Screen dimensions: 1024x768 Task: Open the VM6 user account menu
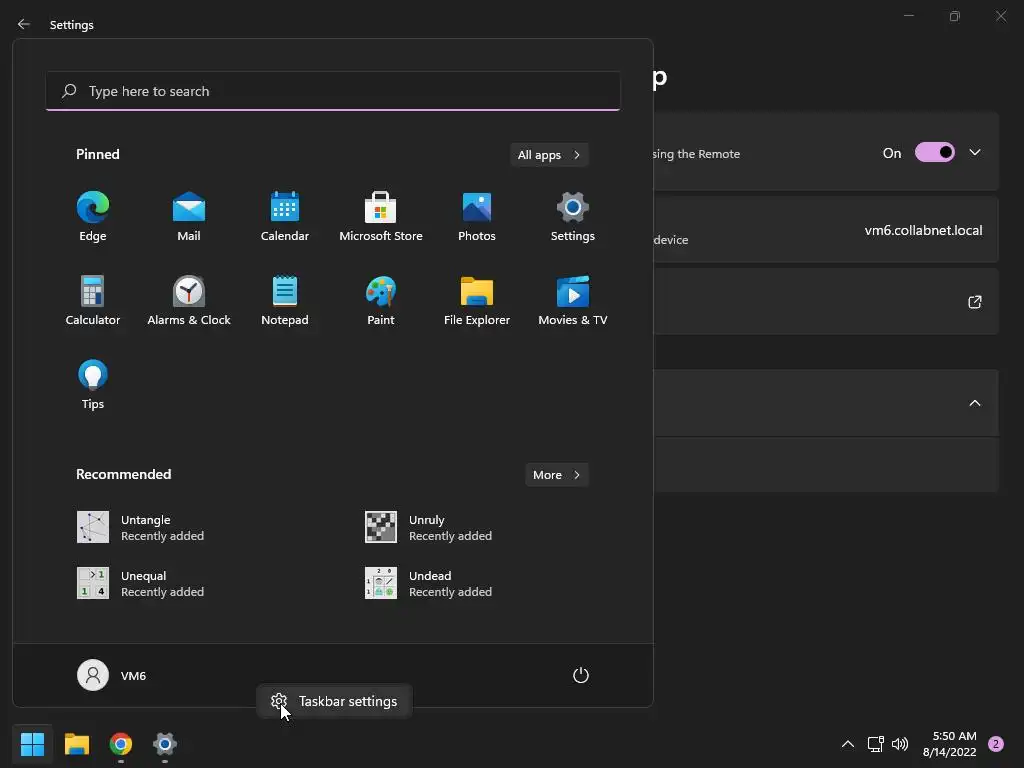pos(112,675)
